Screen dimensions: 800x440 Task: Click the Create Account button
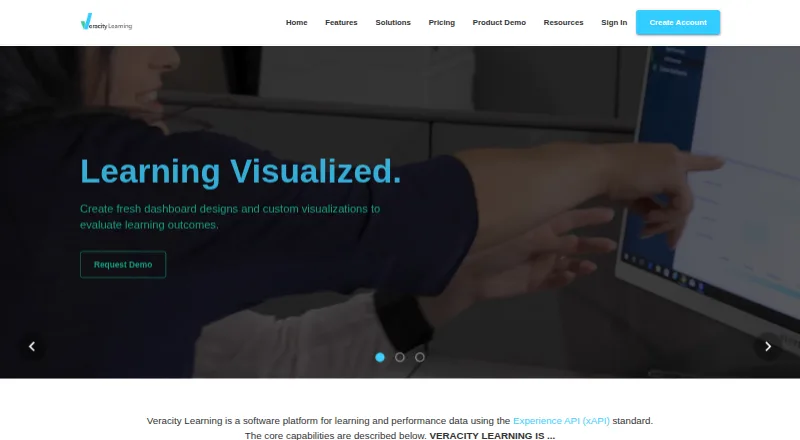click(x=678, y=22)
